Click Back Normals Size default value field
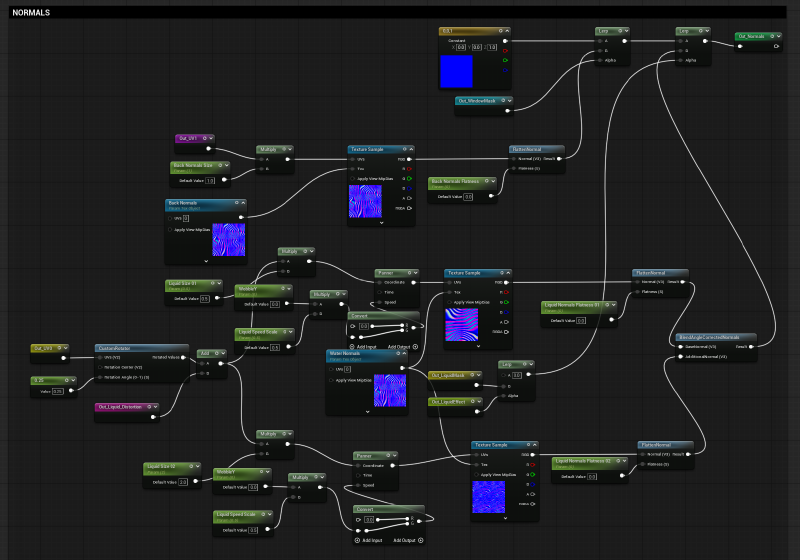Viewport: 800px width, 560px height. 210,180
